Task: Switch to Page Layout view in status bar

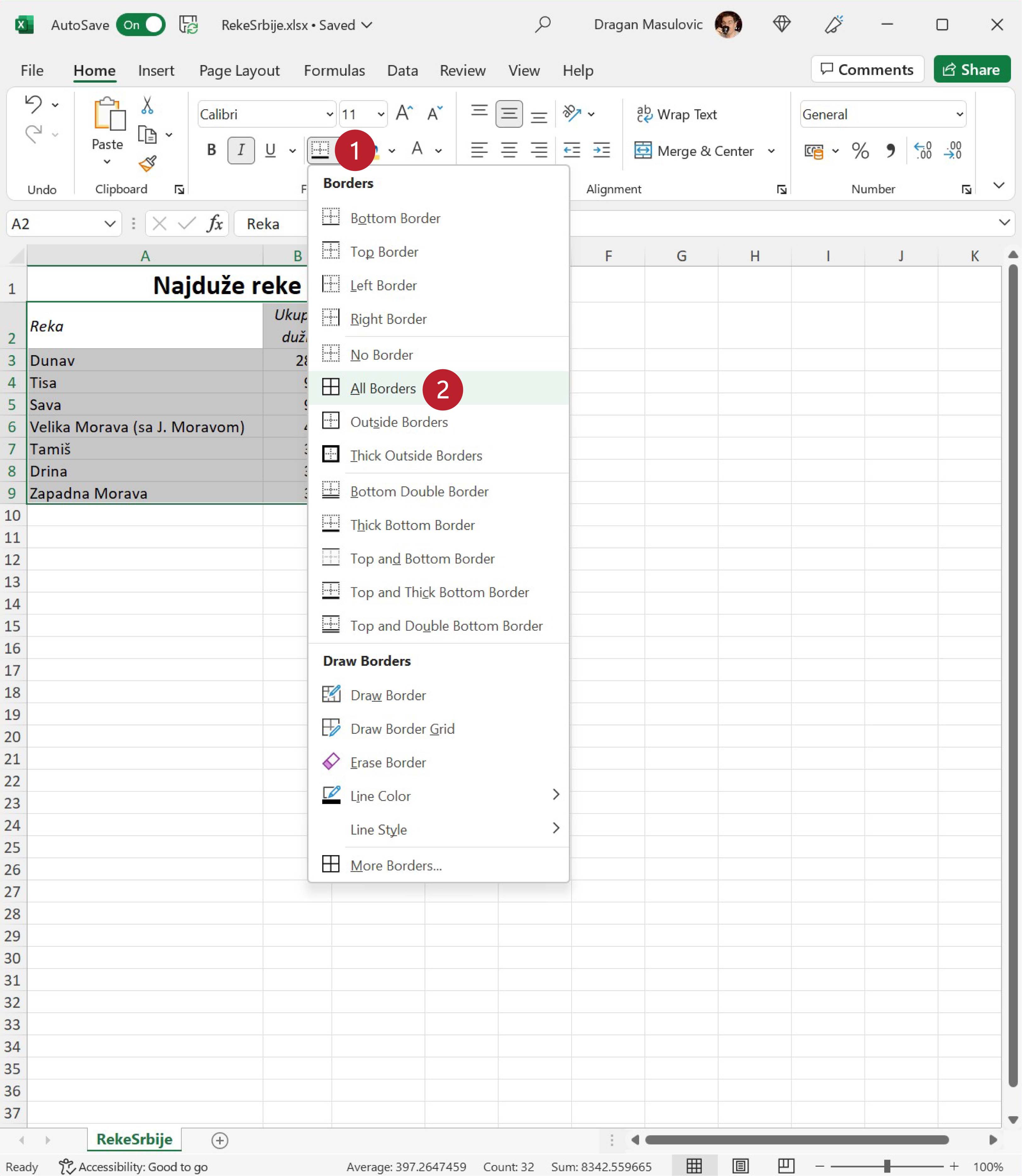Action: [740, 1166]
